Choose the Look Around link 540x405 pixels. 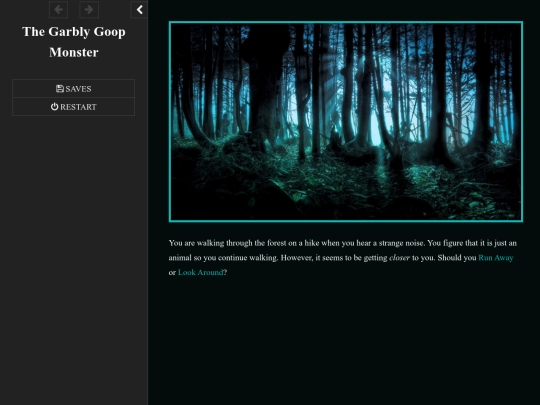coord(200,272)
